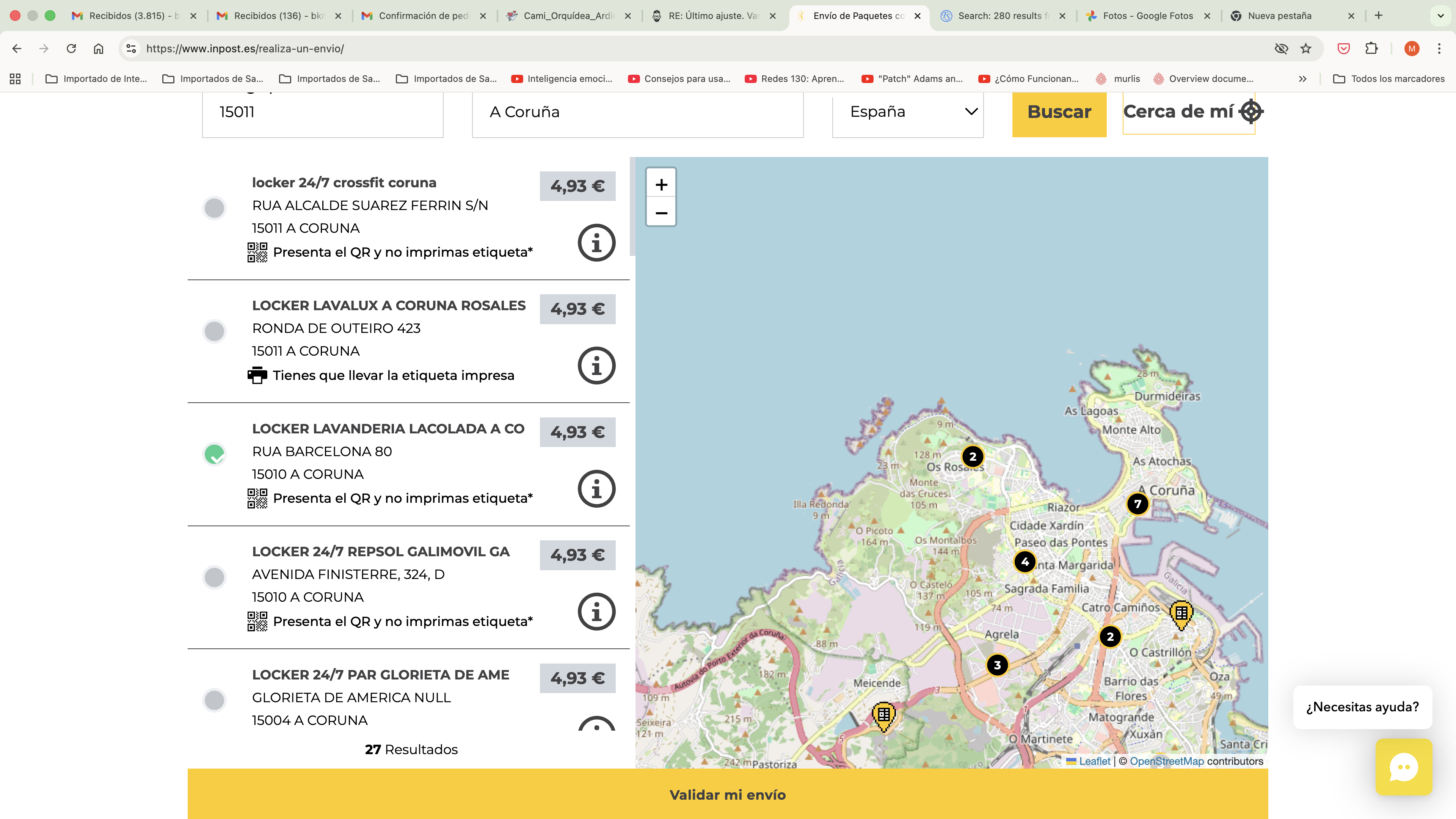The image size is (1456, 819).
Task: Click Validar mi envío button
Action: [x=728, y=794]
